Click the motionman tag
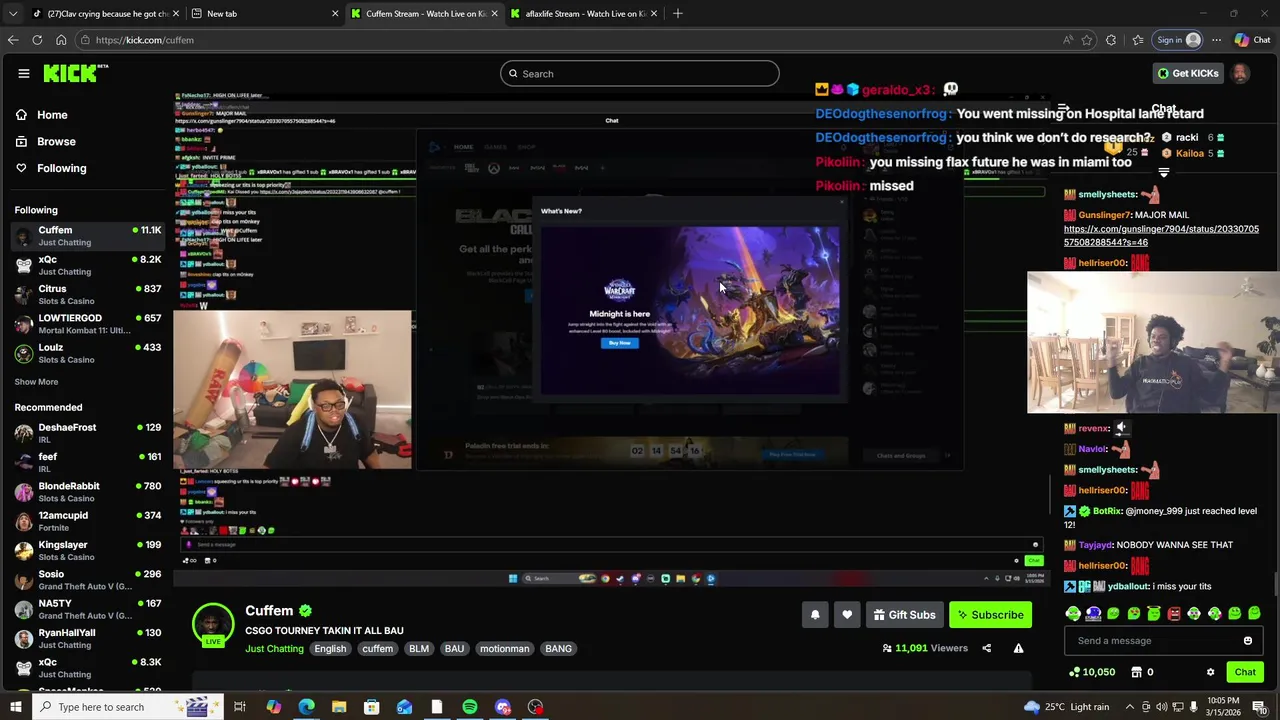Screen dimensions: 1280x720 click(504, 649)
